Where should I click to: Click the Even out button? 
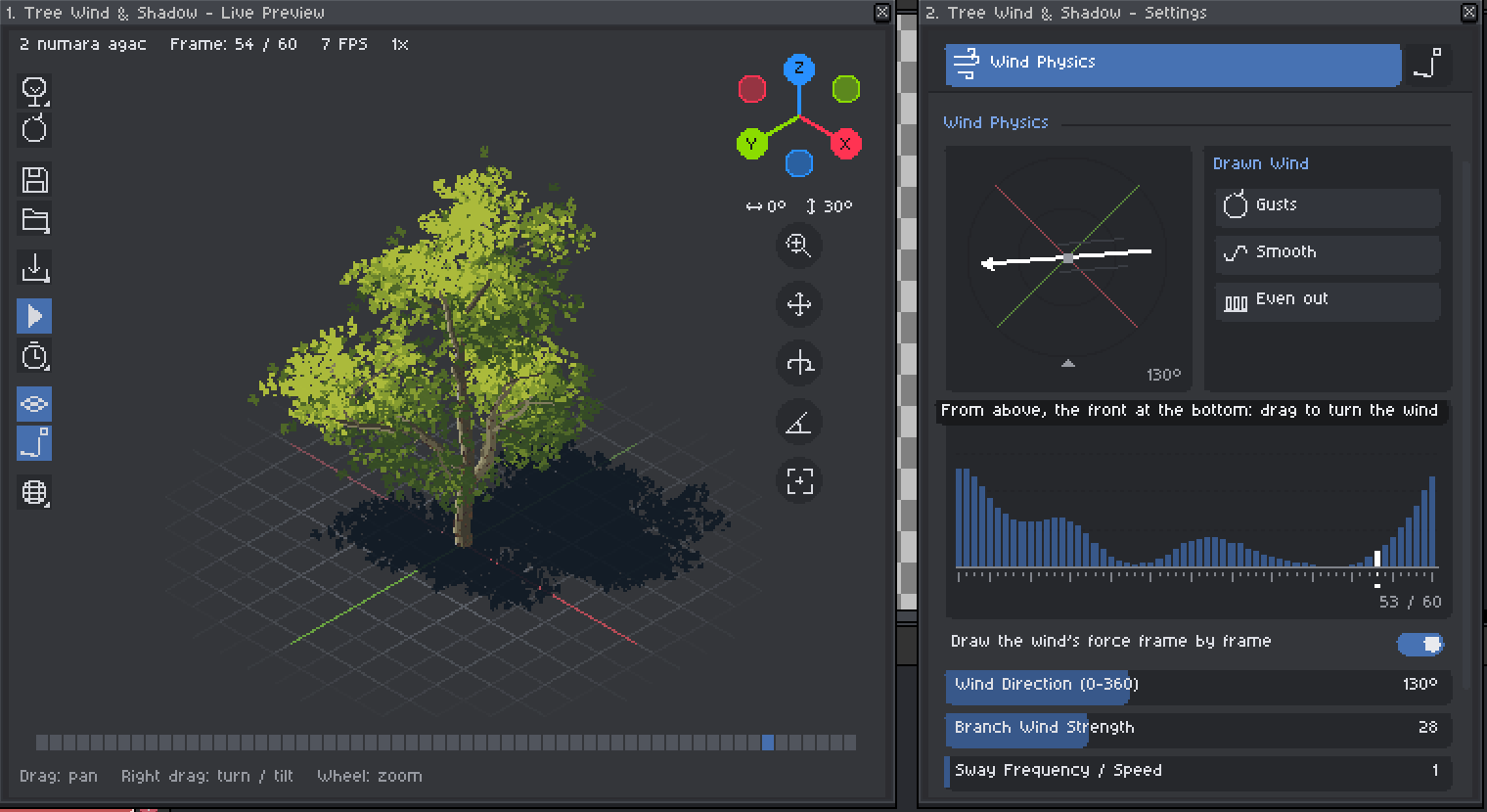coord(1328,301)
